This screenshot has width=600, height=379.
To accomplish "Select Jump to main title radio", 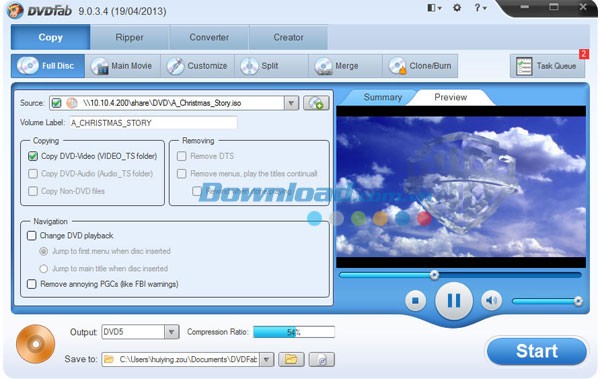I will [x=44, y=269].
